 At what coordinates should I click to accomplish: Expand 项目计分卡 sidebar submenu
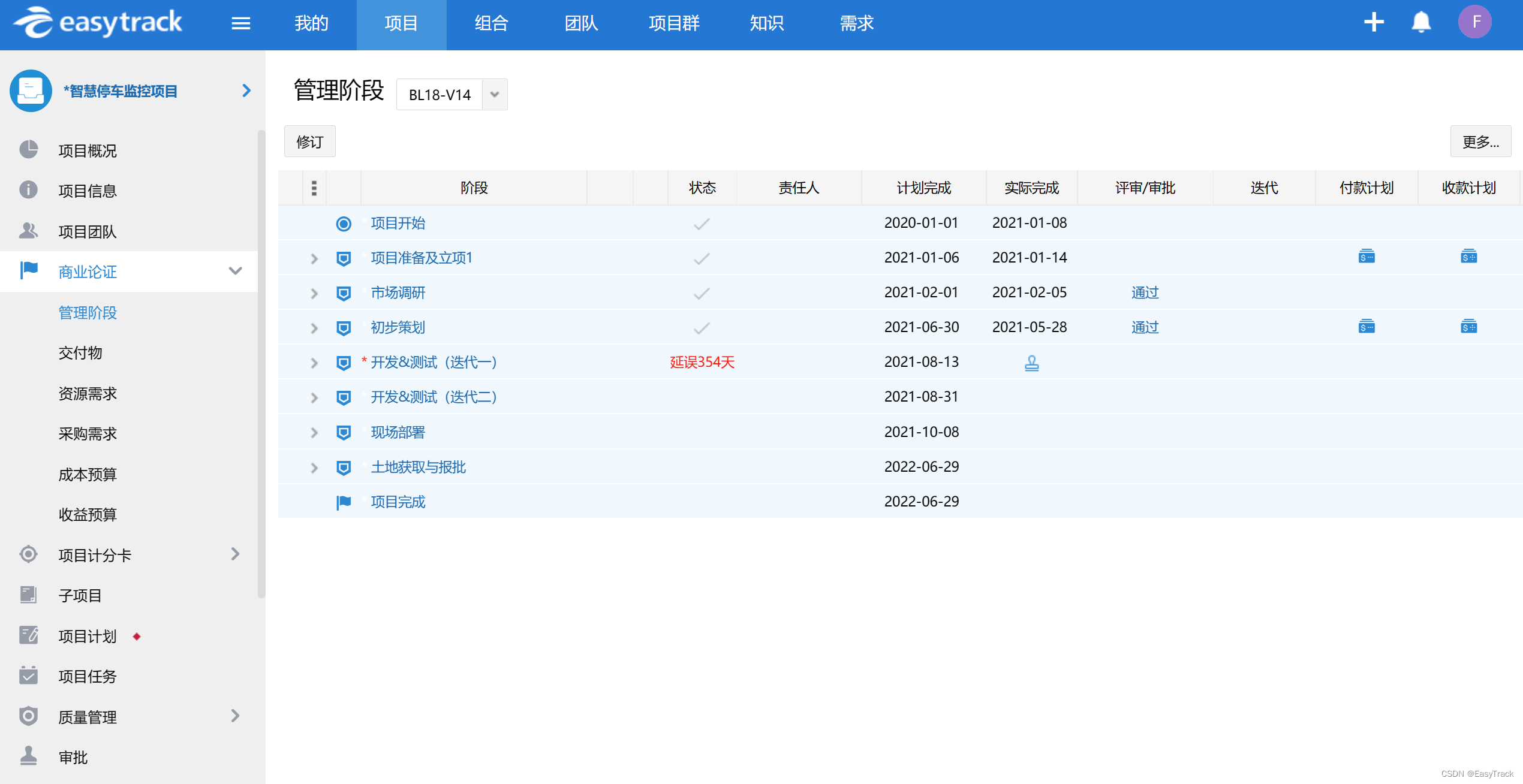(235, 554)
